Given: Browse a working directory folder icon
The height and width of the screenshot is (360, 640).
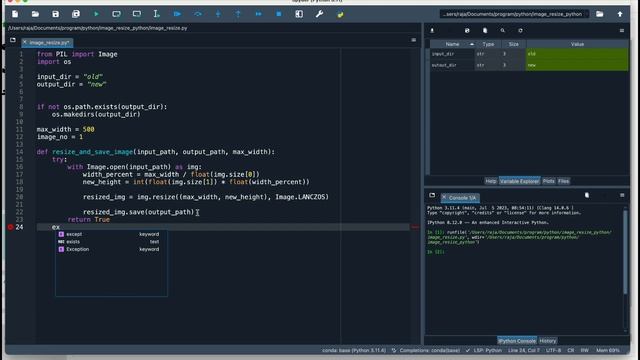Looking at the screenshot, I should [600, 14].
